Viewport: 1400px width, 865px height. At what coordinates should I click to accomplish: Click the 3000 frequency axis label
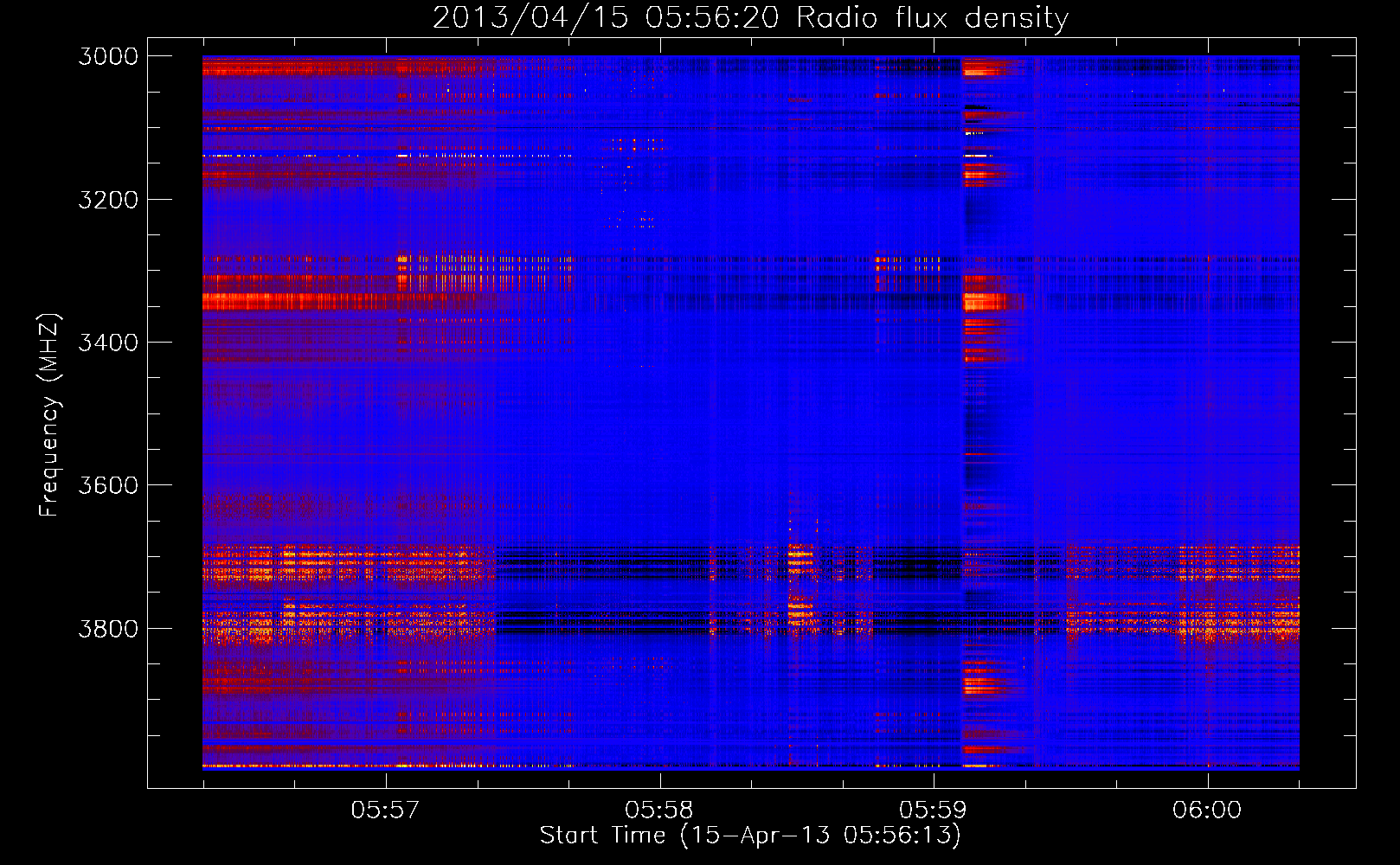tap(108, 56)
